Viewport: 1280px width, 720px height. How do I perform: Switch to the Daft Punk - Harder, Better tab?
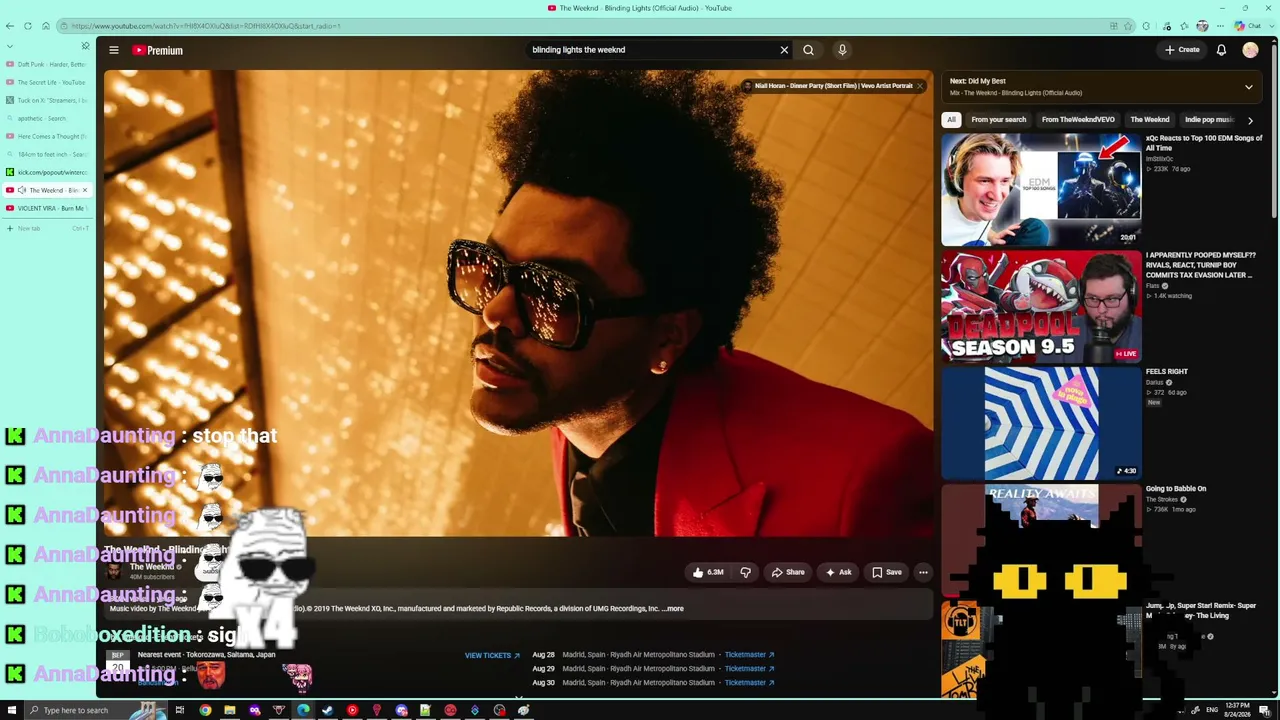pos(47,64)
